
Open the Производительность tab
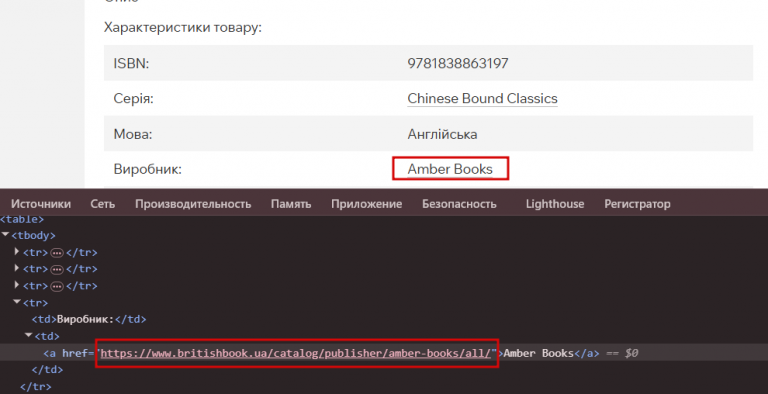coord(193,204)
